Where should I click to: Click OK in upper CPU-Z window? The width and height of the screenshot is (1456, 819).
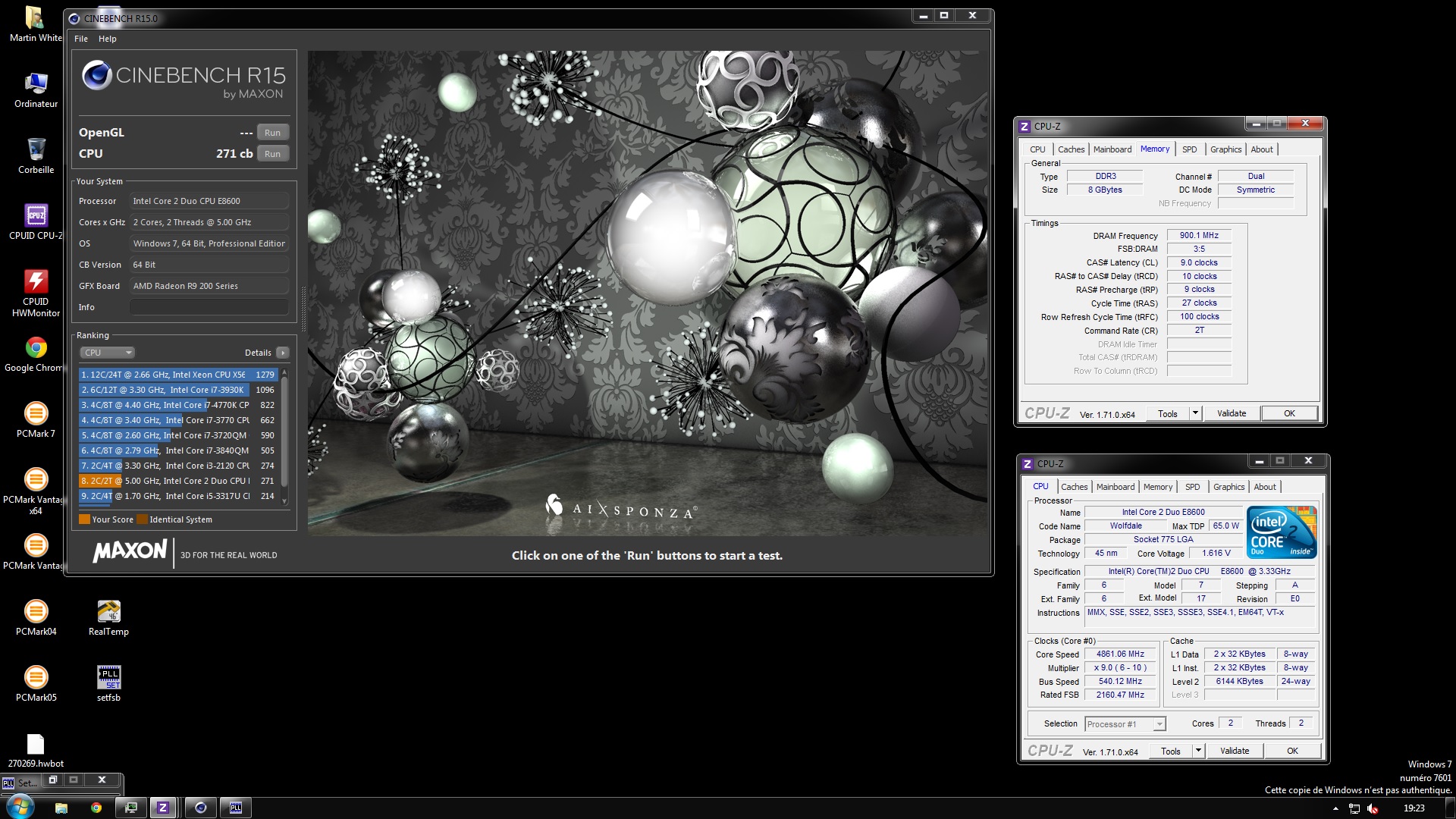[1289, 413]
